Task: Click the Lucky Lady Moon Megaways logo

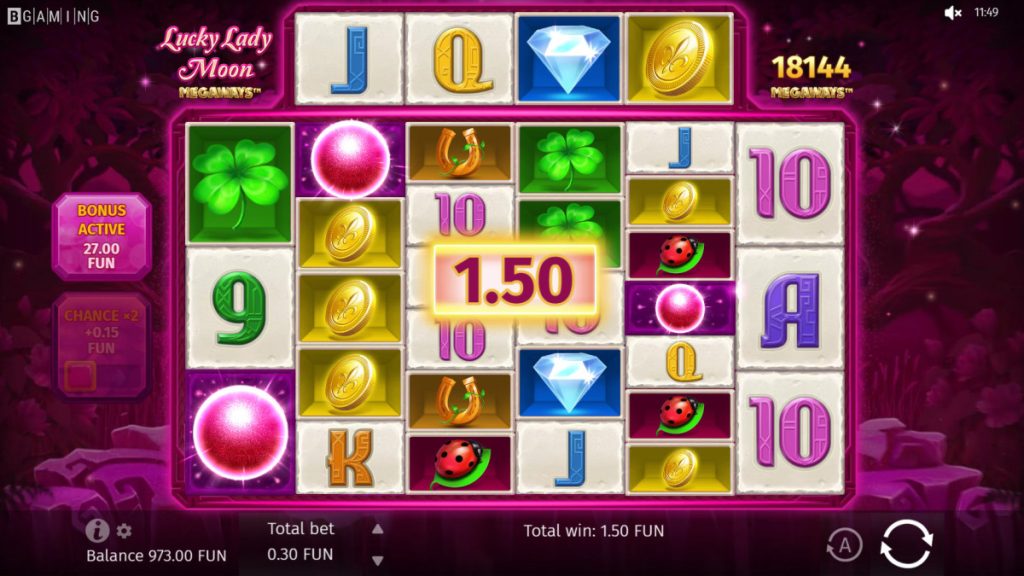Action: tap(216, 63)
